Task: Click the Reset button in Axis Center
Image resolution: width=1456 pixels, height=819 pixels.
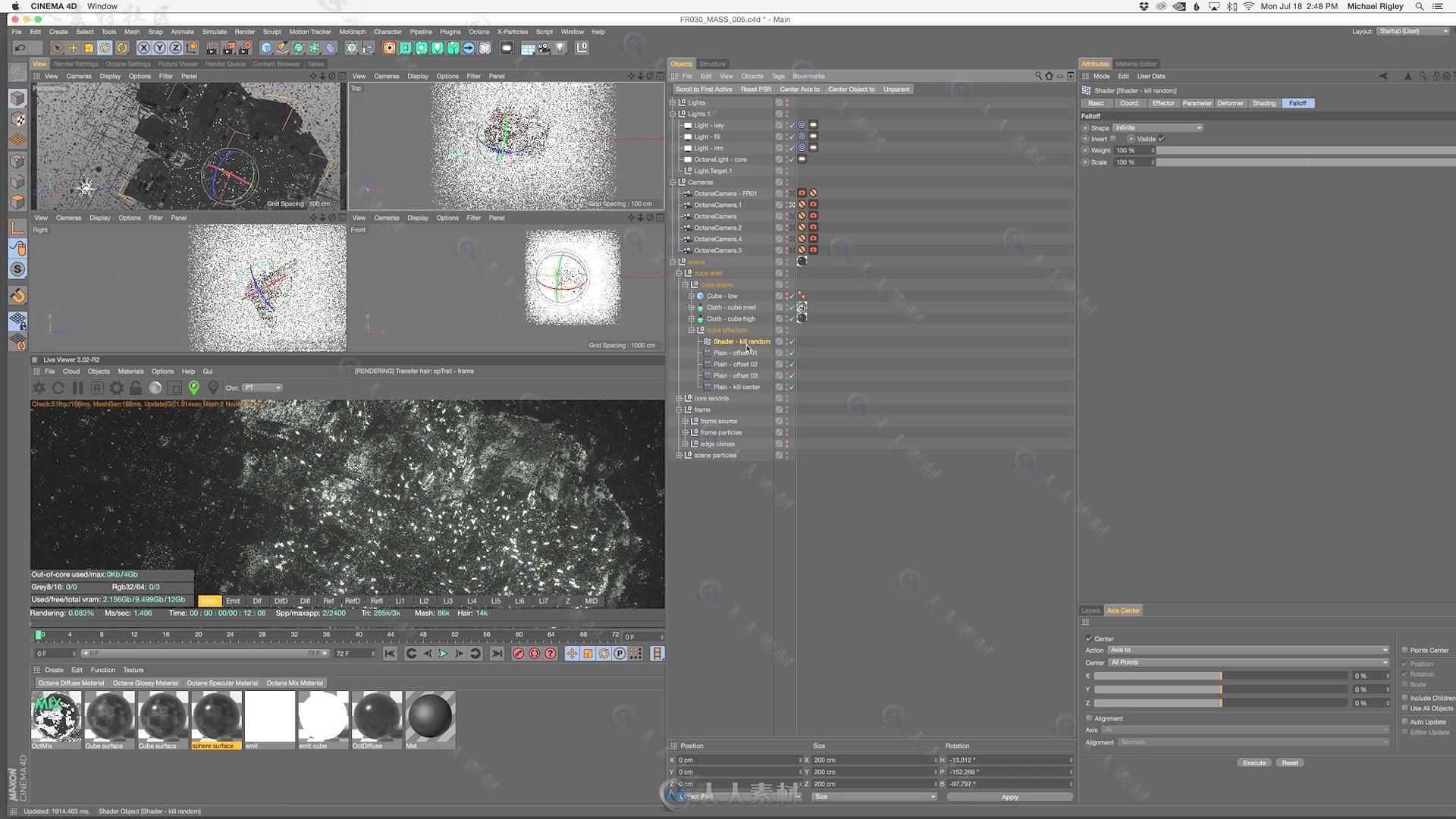Action: coord(1290,763)
